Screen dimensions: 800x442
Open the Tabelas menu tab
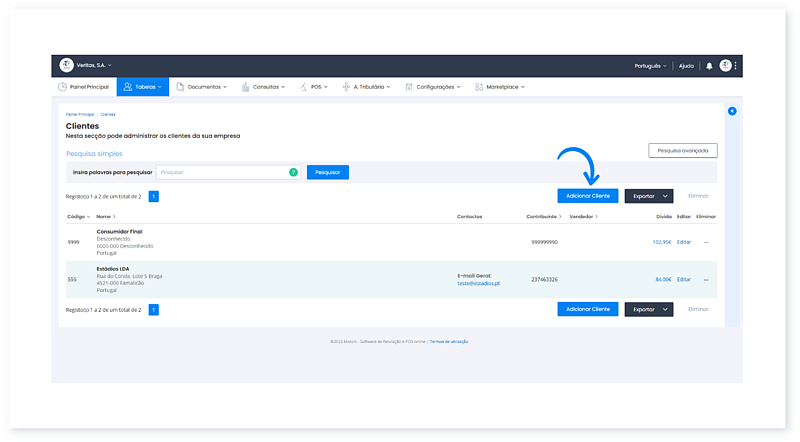142,87
